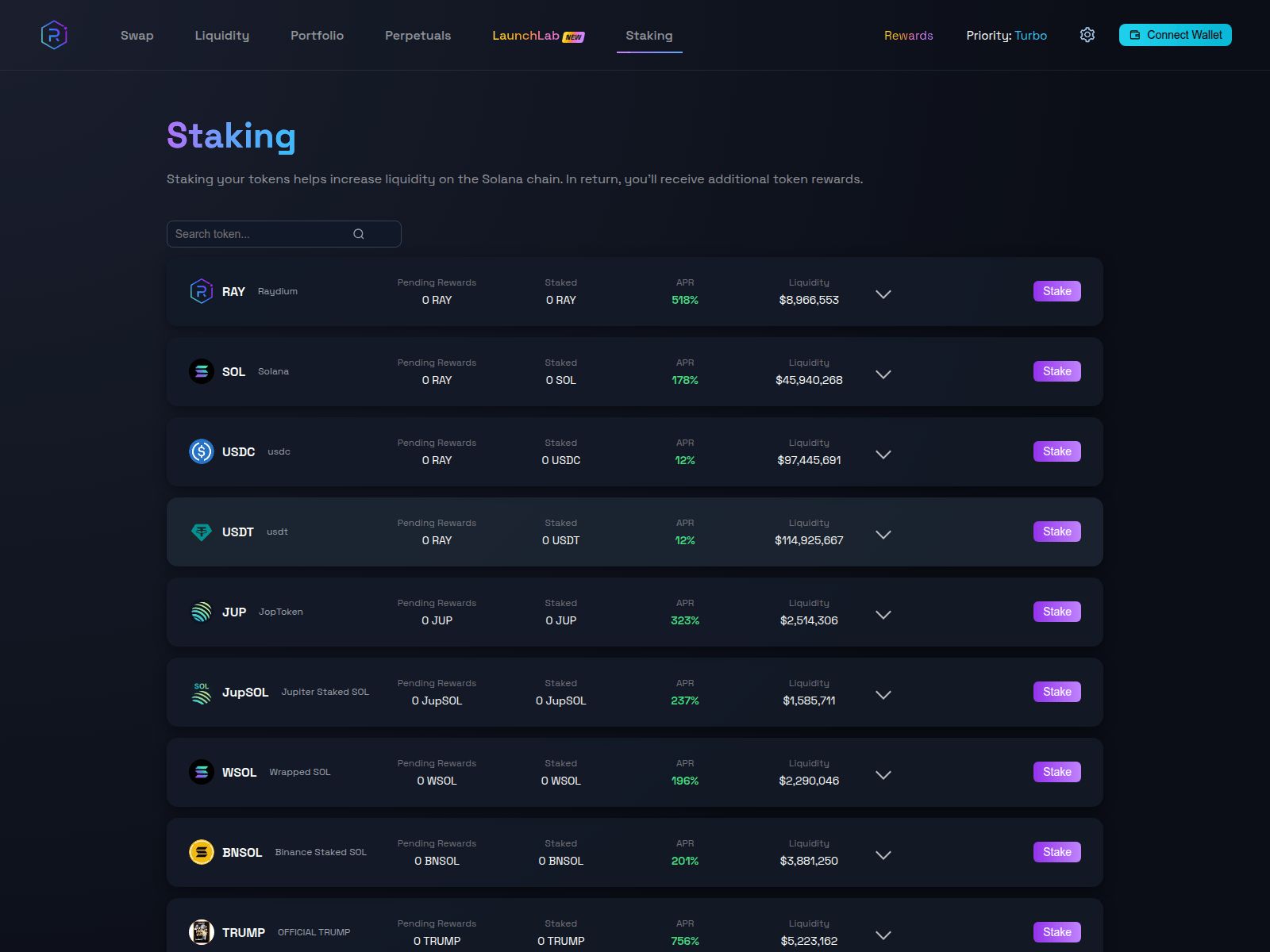Click the SOL token icon
This screenshot has height=952, width=1270.
[x=202, y=371]
